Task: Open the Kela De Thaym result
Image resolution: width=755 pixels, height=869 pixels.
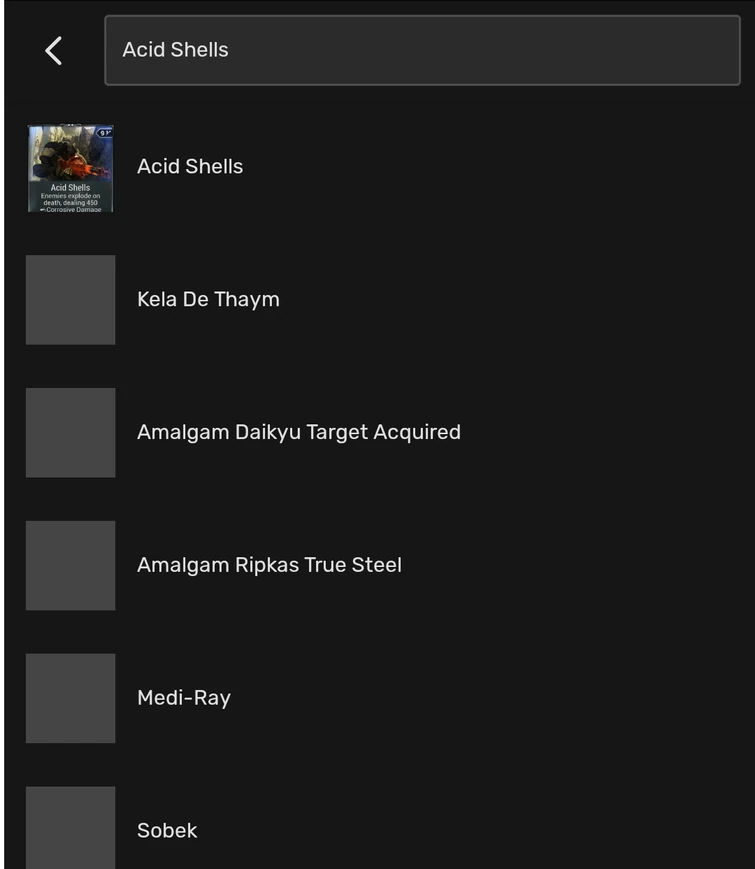Action: [x=208, y=299]
